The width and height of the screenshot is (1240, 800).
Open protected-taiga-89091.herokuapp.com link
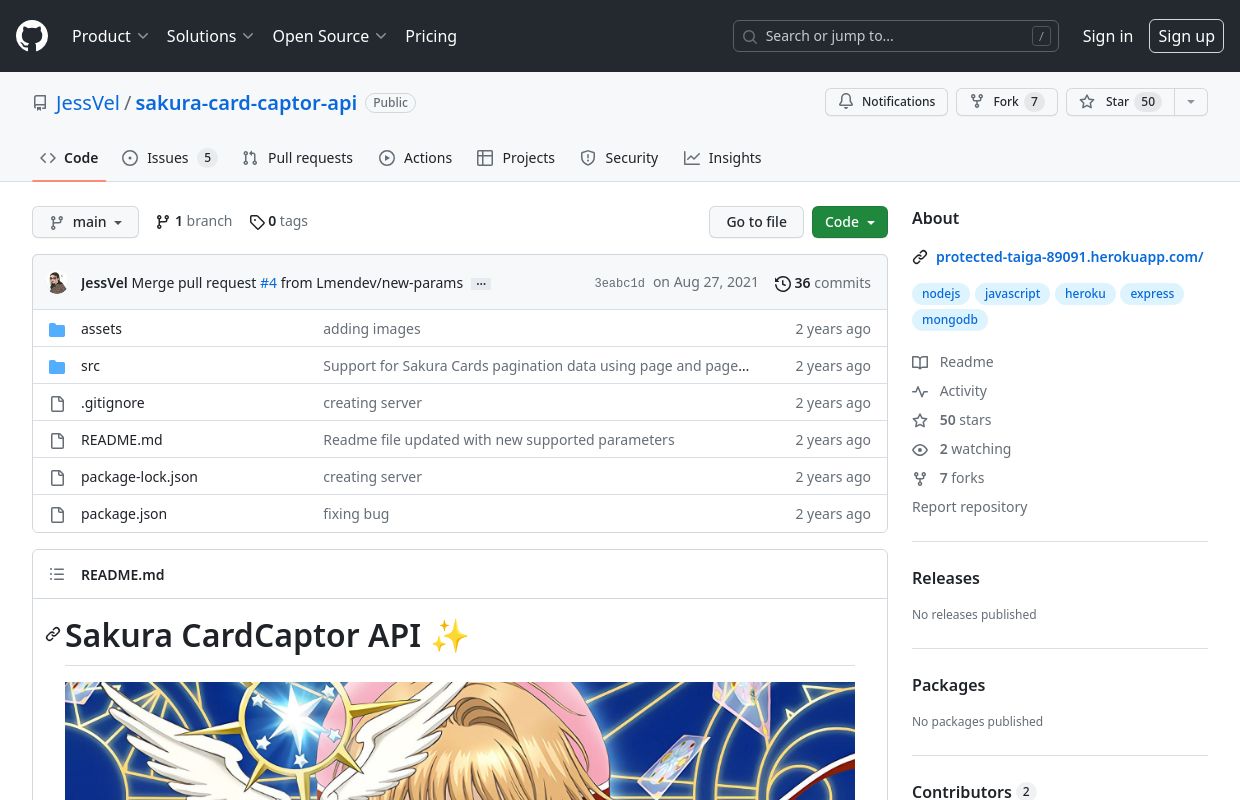click(1069, 257)
